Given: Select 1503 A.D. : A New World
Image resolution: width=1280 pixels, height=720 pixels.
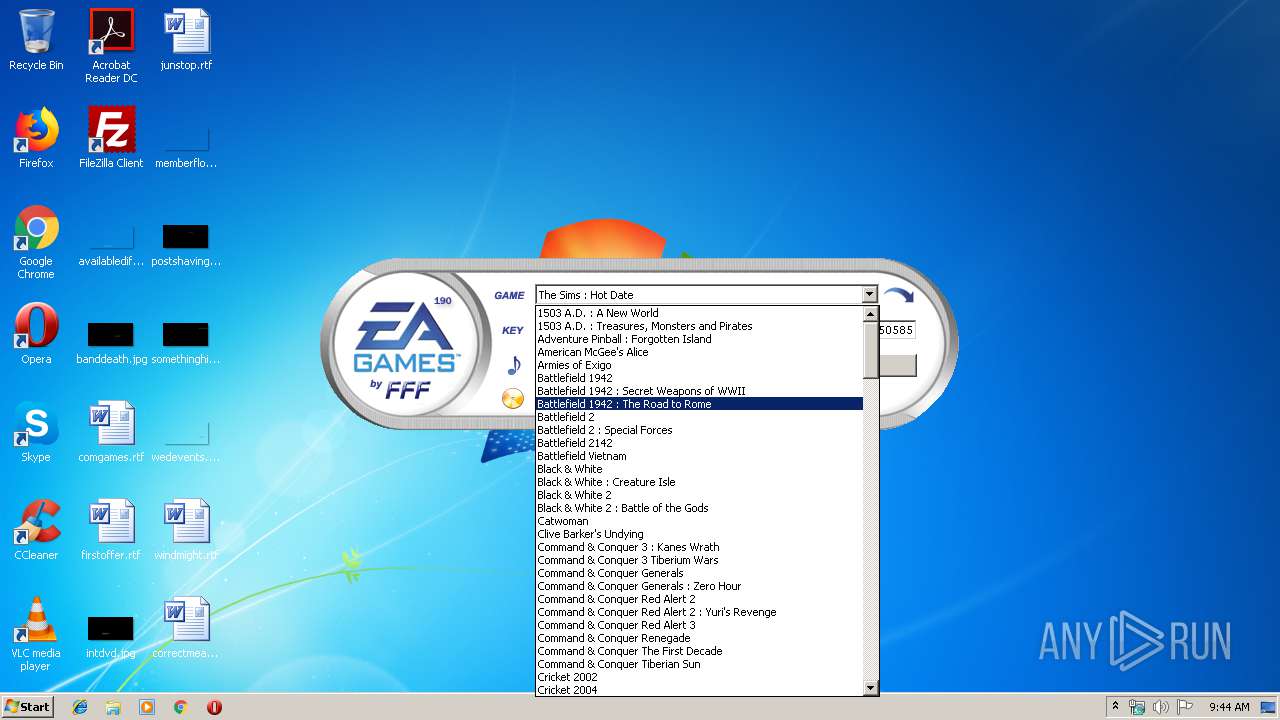Looking at the screenshot, I should (x=699, y=313).
